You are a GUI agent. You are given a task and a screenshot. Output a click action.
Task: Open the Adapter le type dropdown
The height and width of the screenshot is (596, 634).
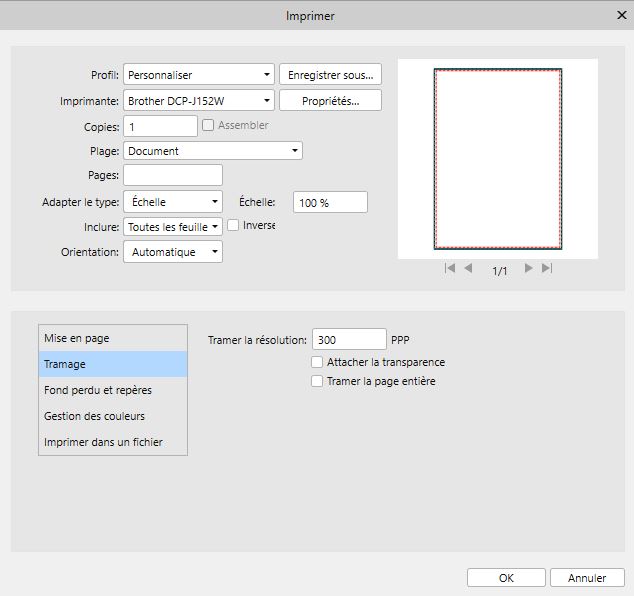[173, 202]
